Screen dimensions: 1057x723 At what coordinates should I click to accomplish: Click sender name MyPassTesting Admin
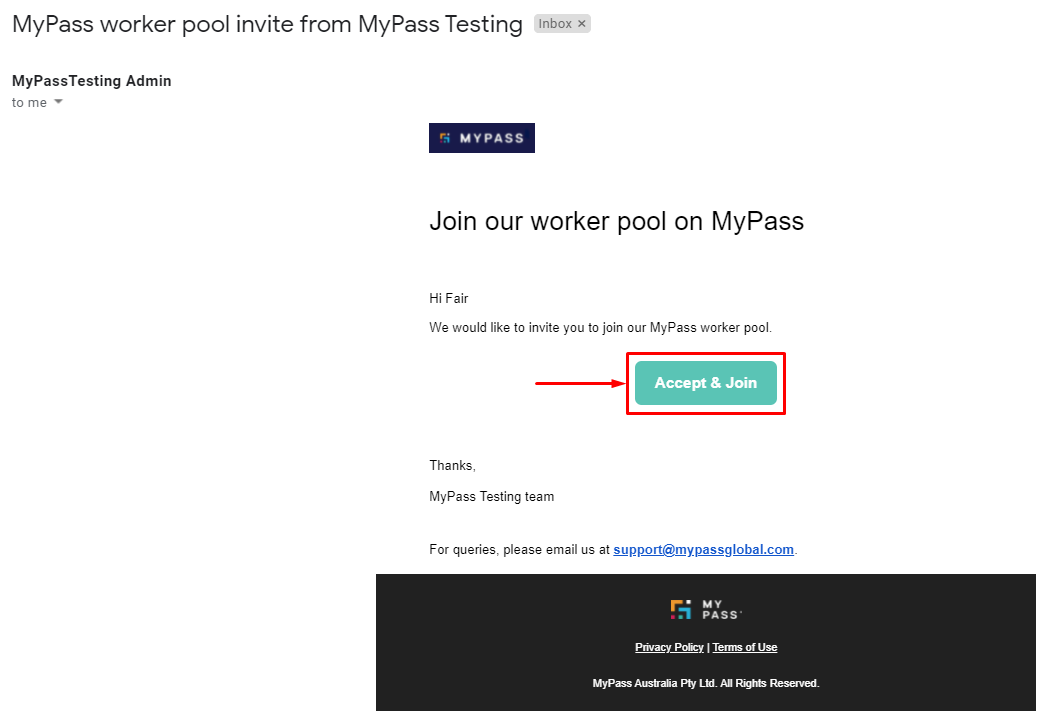[92, 81]
